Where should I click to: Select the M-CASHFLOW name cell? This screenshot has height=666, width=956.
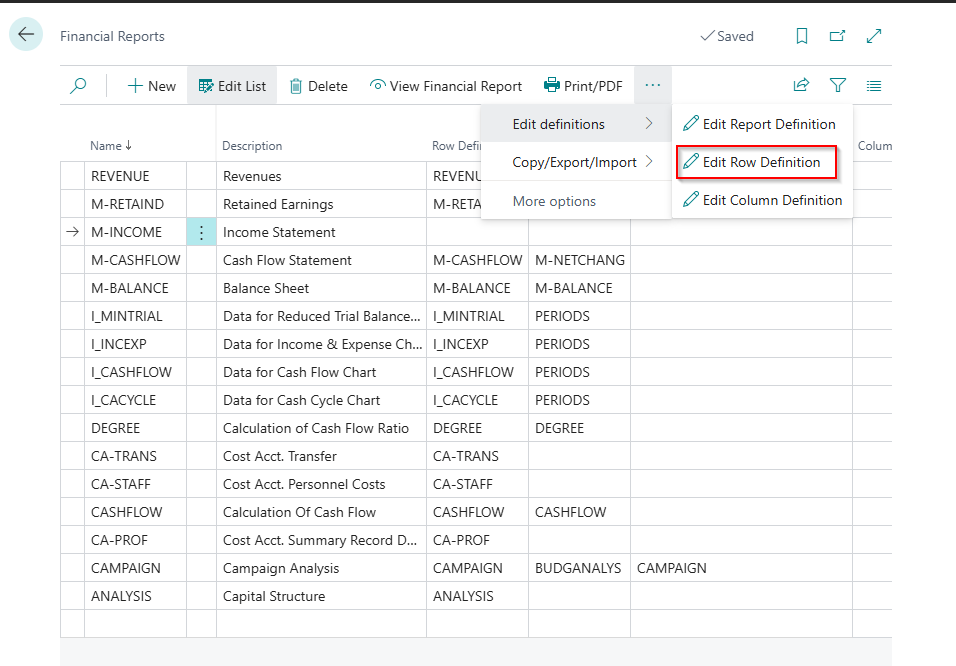135,260
